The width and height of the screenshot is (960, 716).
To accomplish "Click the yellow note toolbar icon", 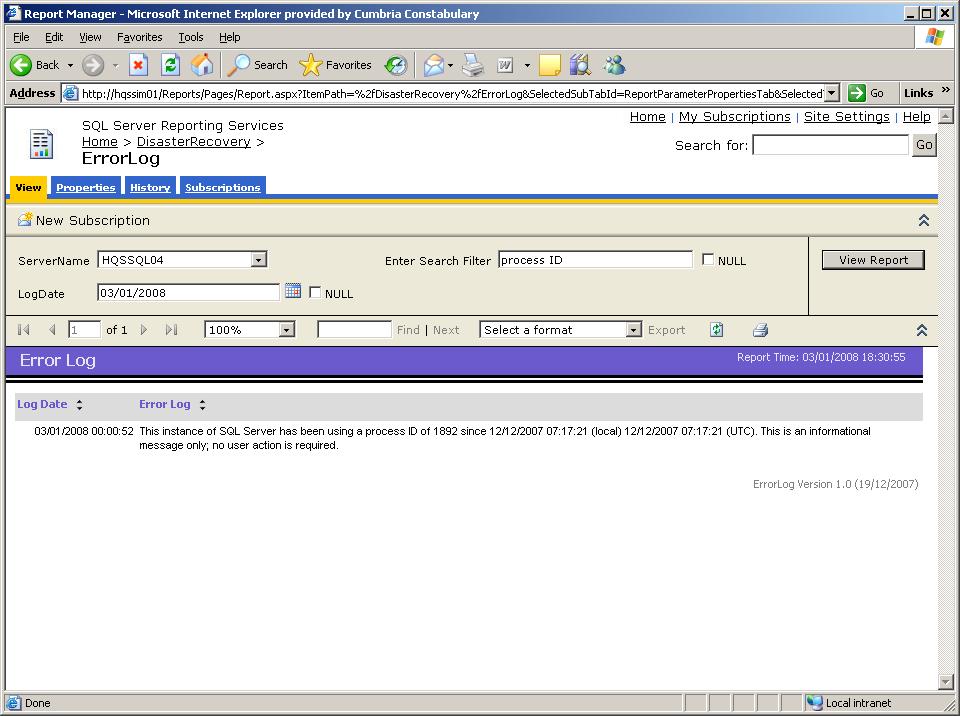I will click(549, 65).
